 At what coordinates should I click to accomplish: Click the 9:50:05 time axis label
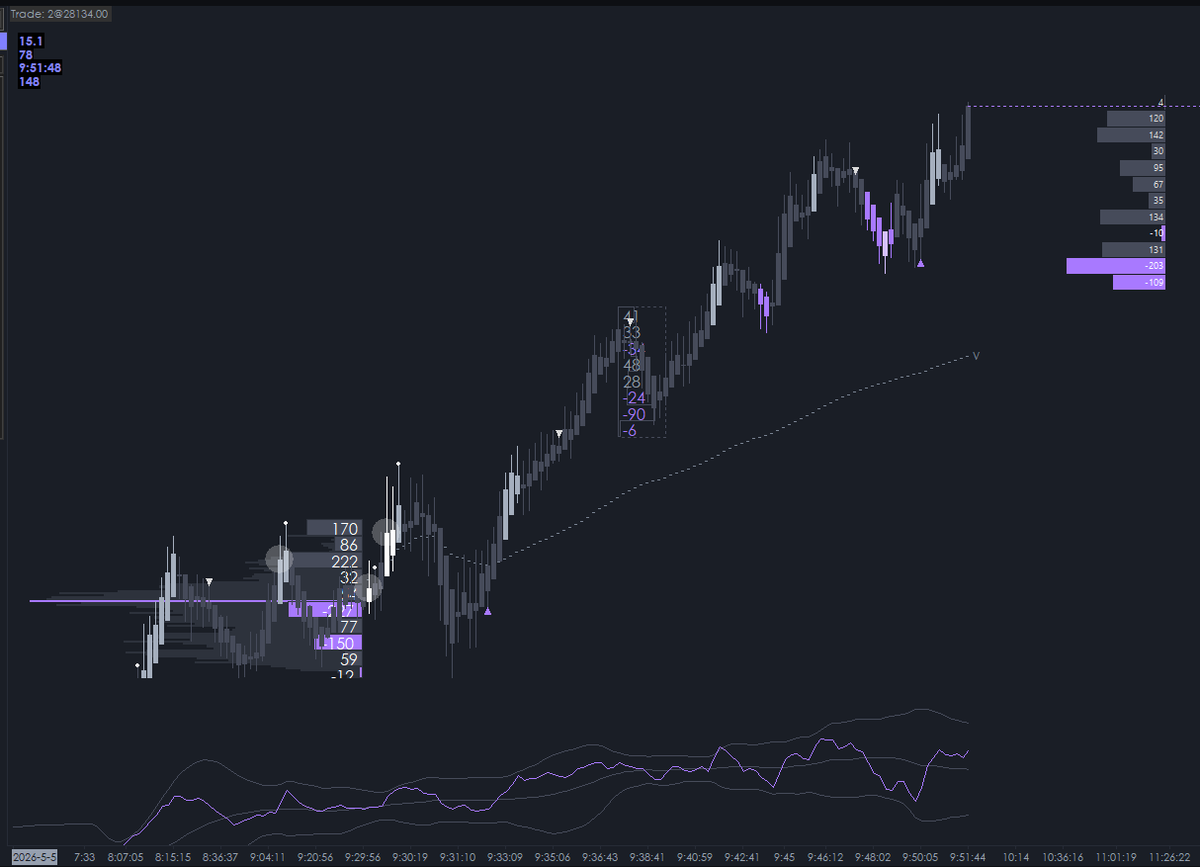pyautogui.click(x=921, y=857)
